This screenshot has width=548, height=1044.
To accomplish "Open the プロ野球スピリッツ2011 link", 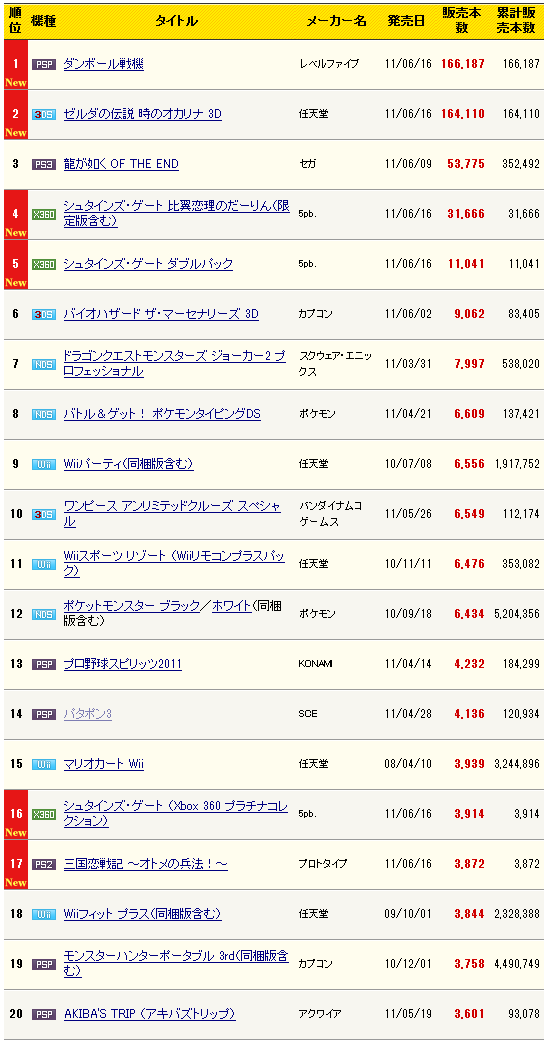I will [123, 664].
